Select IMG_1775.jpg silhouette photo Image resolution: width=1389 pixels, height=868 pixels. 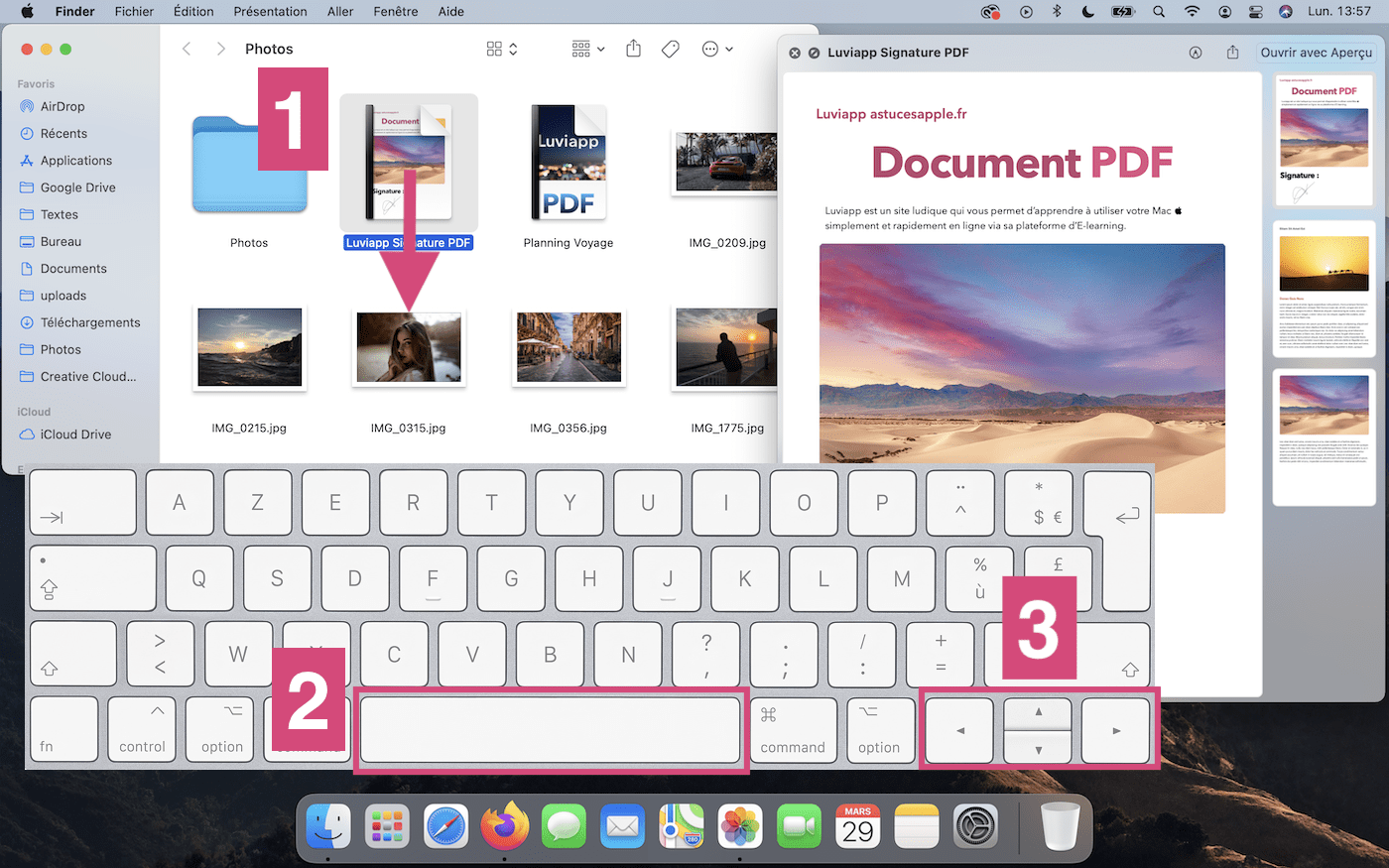[726, 347]
